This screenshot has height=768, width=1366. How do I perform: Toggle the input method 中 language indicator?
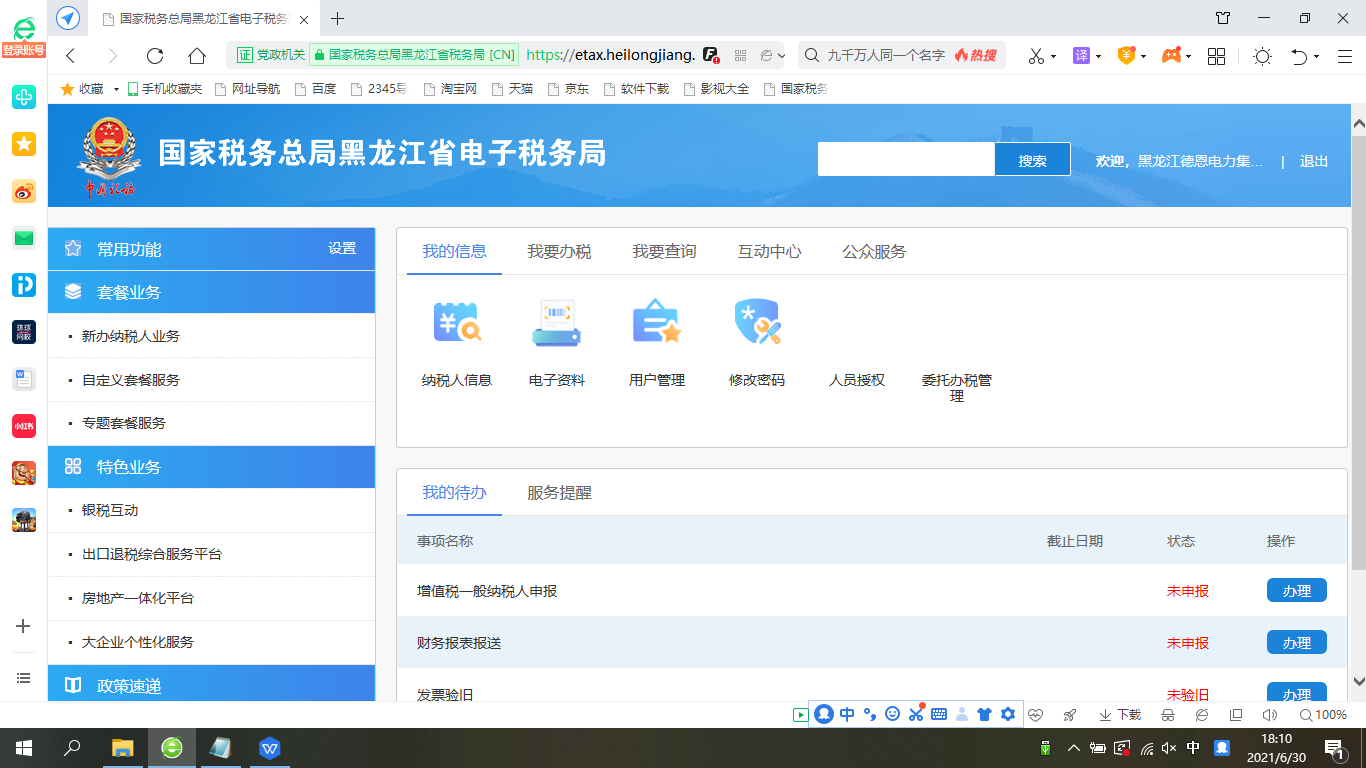(x=1193, y=747)
